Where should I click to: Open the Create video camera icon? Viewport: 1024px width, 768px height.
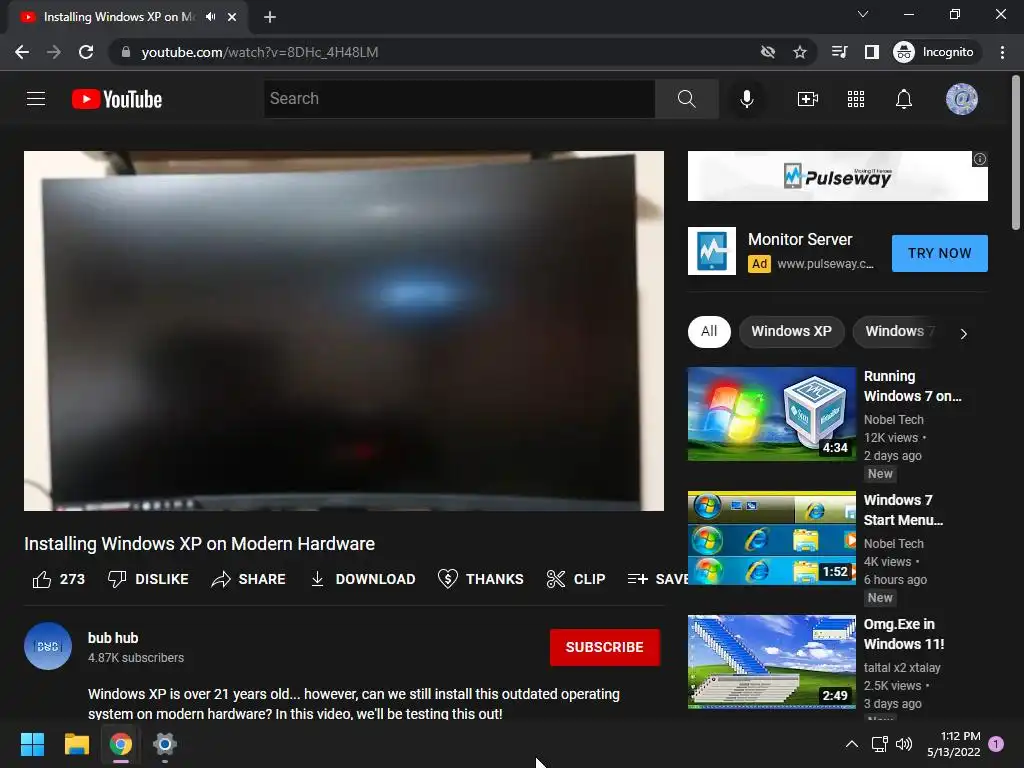pos(808,99)
